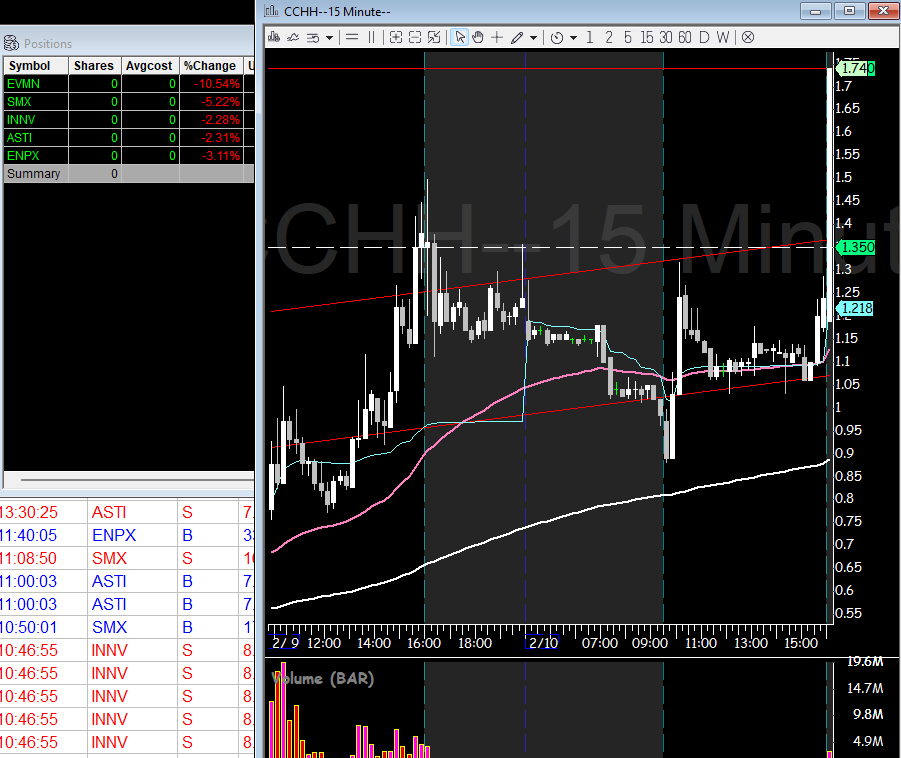Sort positions by Avgcost column header
901x758 pixels.
pyautogui.click(x=150, y=66)
